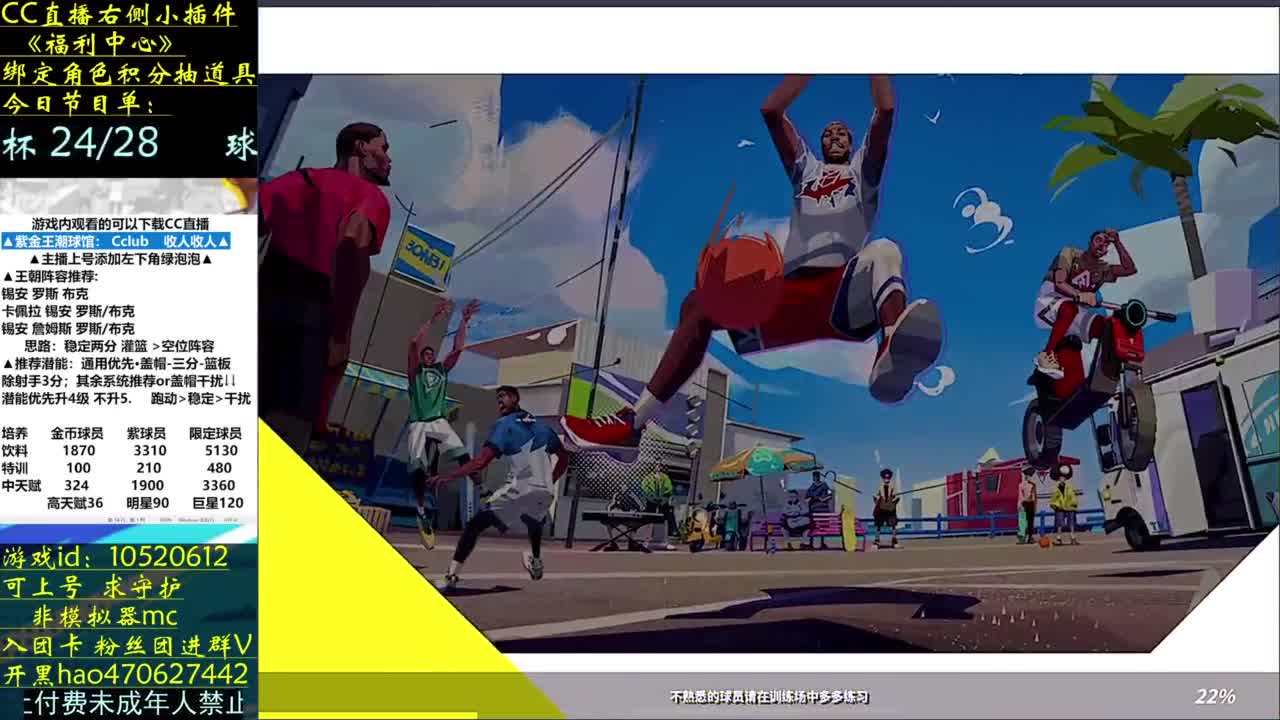Click the value 210 in 特训 row
This screenshot has height=720, width=1280.
[148, 468]
